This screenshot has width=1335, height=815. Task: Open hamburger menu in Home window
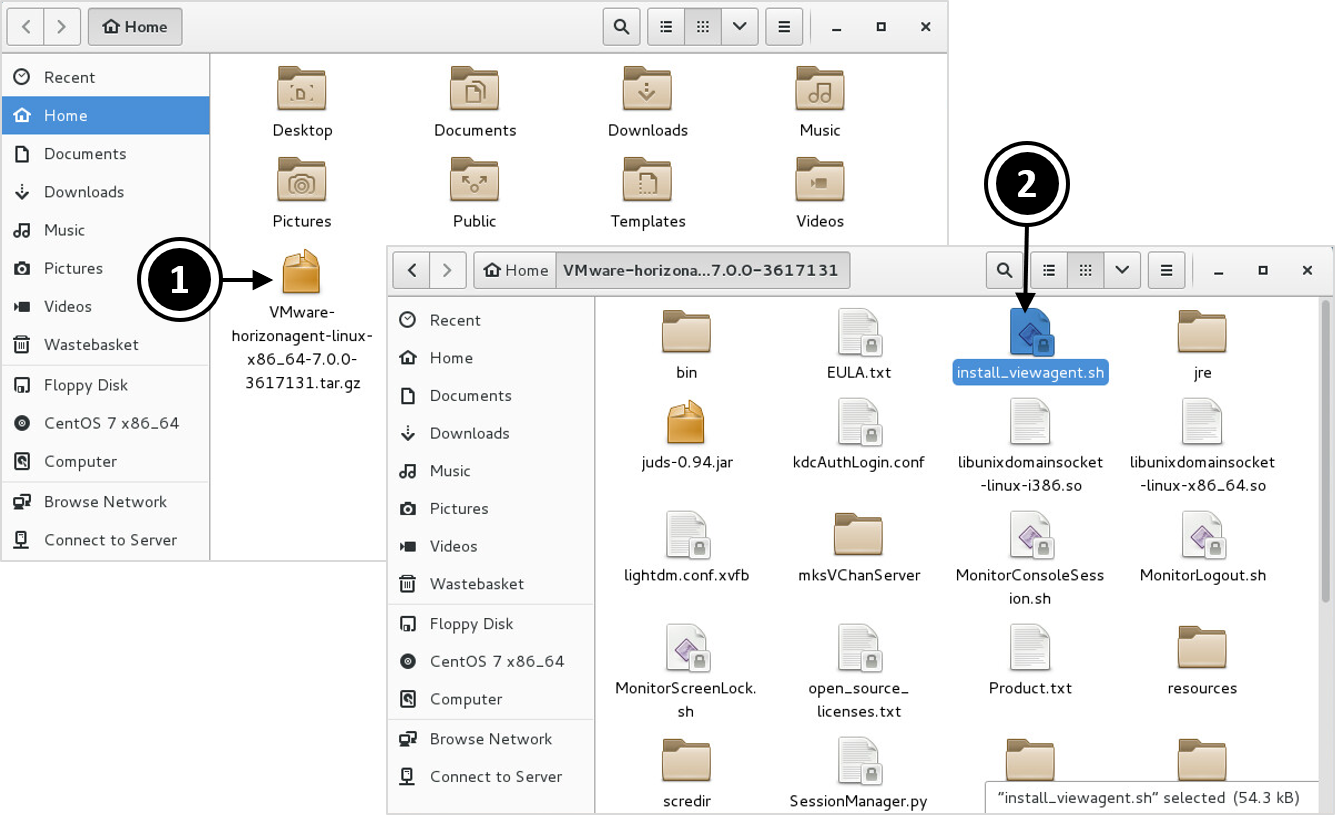784,27
